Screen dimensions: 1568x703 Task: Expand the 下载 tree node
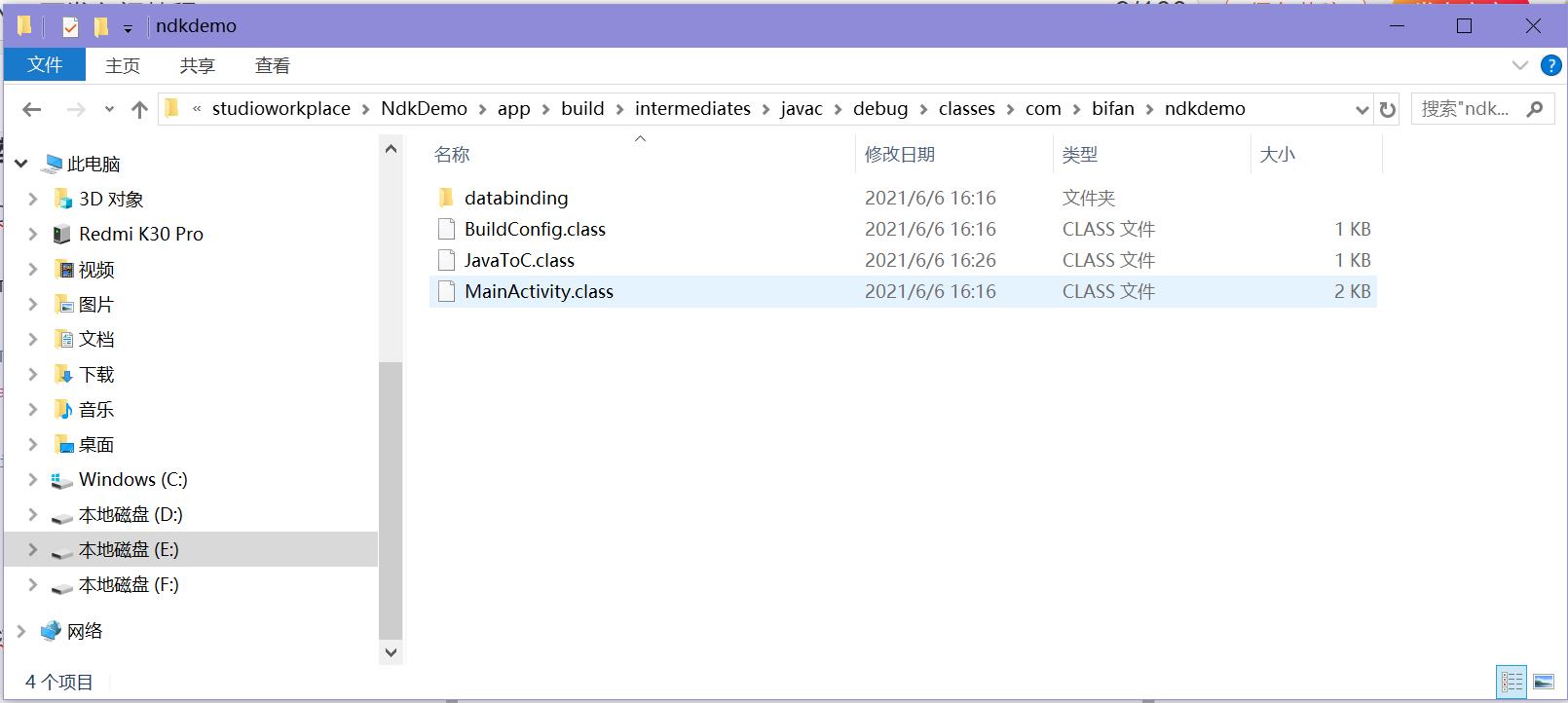pos(32,374)
